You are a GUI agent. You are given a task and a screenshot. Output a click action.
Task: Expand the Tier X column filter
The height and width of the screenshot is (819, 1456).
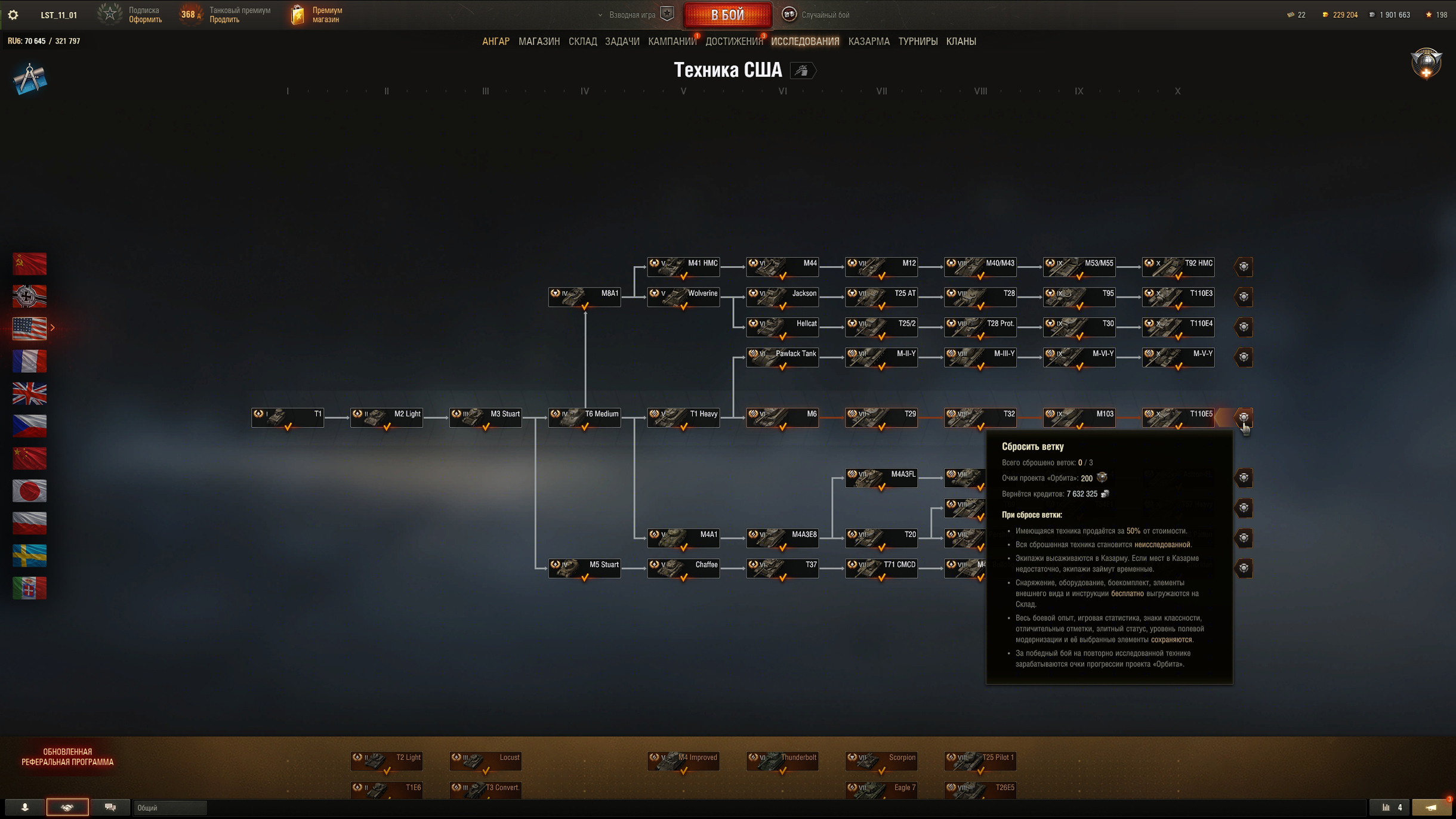coord(1177,91)
